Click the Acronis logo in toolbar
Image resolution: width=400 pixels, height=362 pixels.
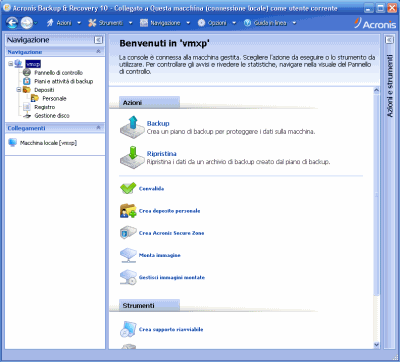tap(375, 23)
